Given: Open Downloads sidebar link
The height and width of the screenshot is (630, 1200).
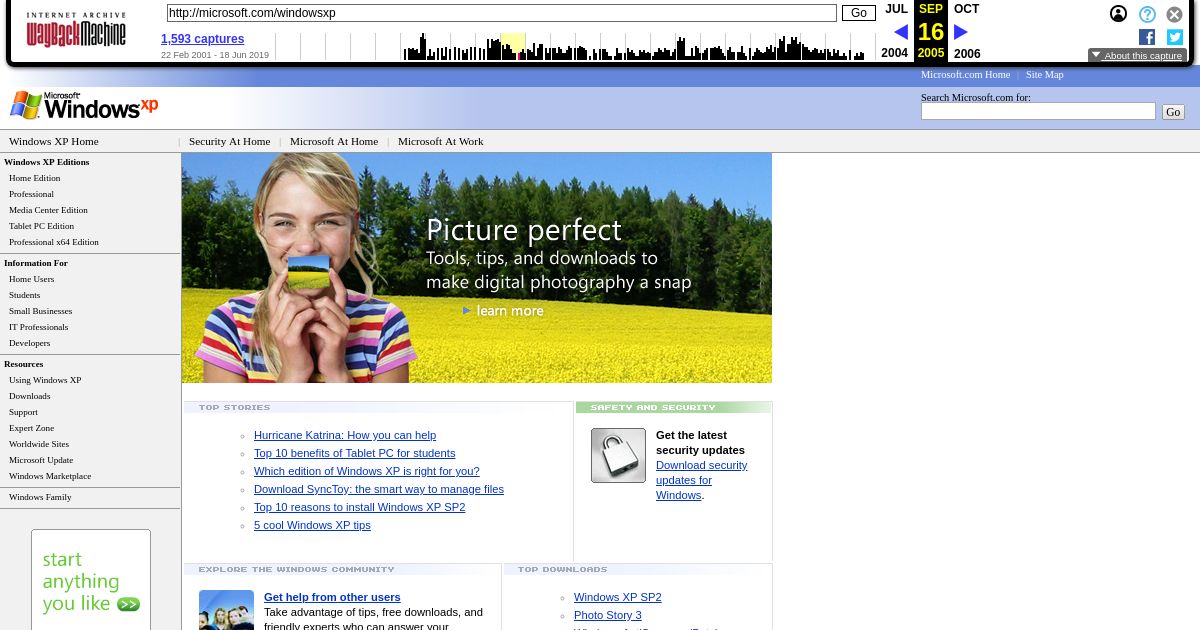Looking at the screenshot, I should tap(29, 396).
